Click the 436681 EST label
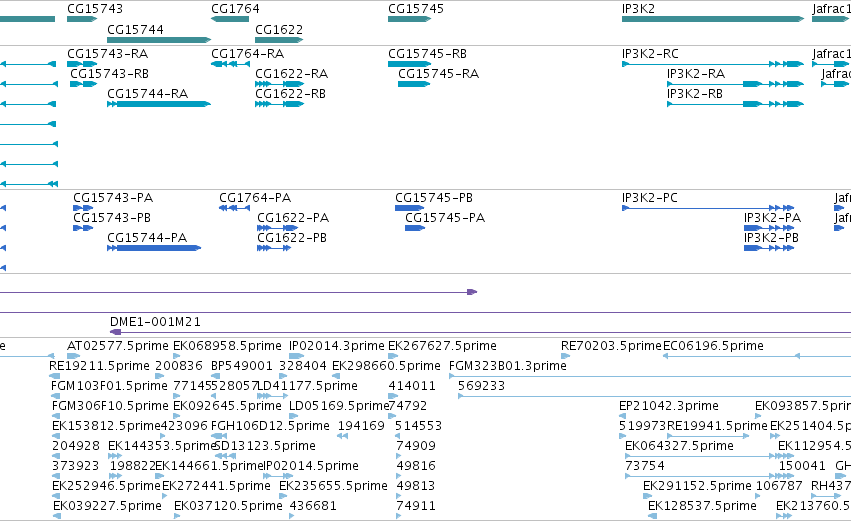Image resolution: width=851 pixels, height=521 pixels. [313, 506]
